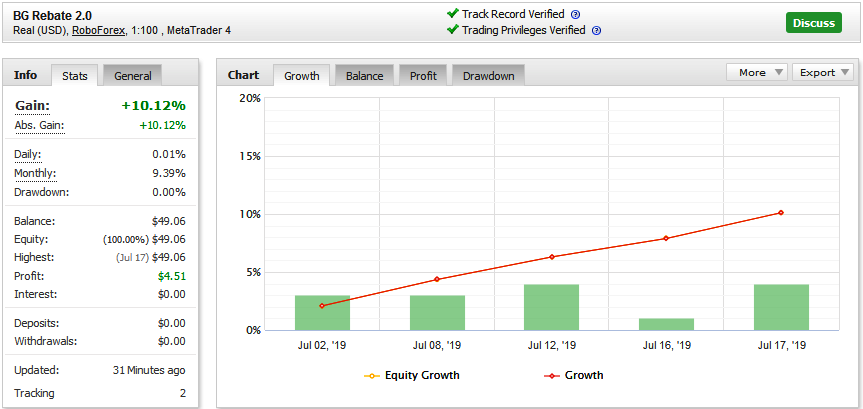
Task: Click the Jul 12 green bar
Action: [x=551, y=307]
